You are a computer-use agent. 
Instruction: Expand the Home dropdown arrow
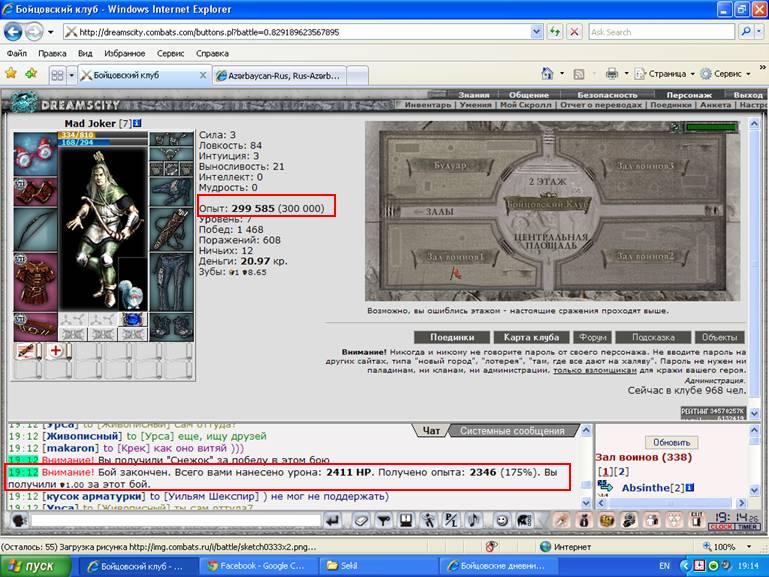coord(562,74)
